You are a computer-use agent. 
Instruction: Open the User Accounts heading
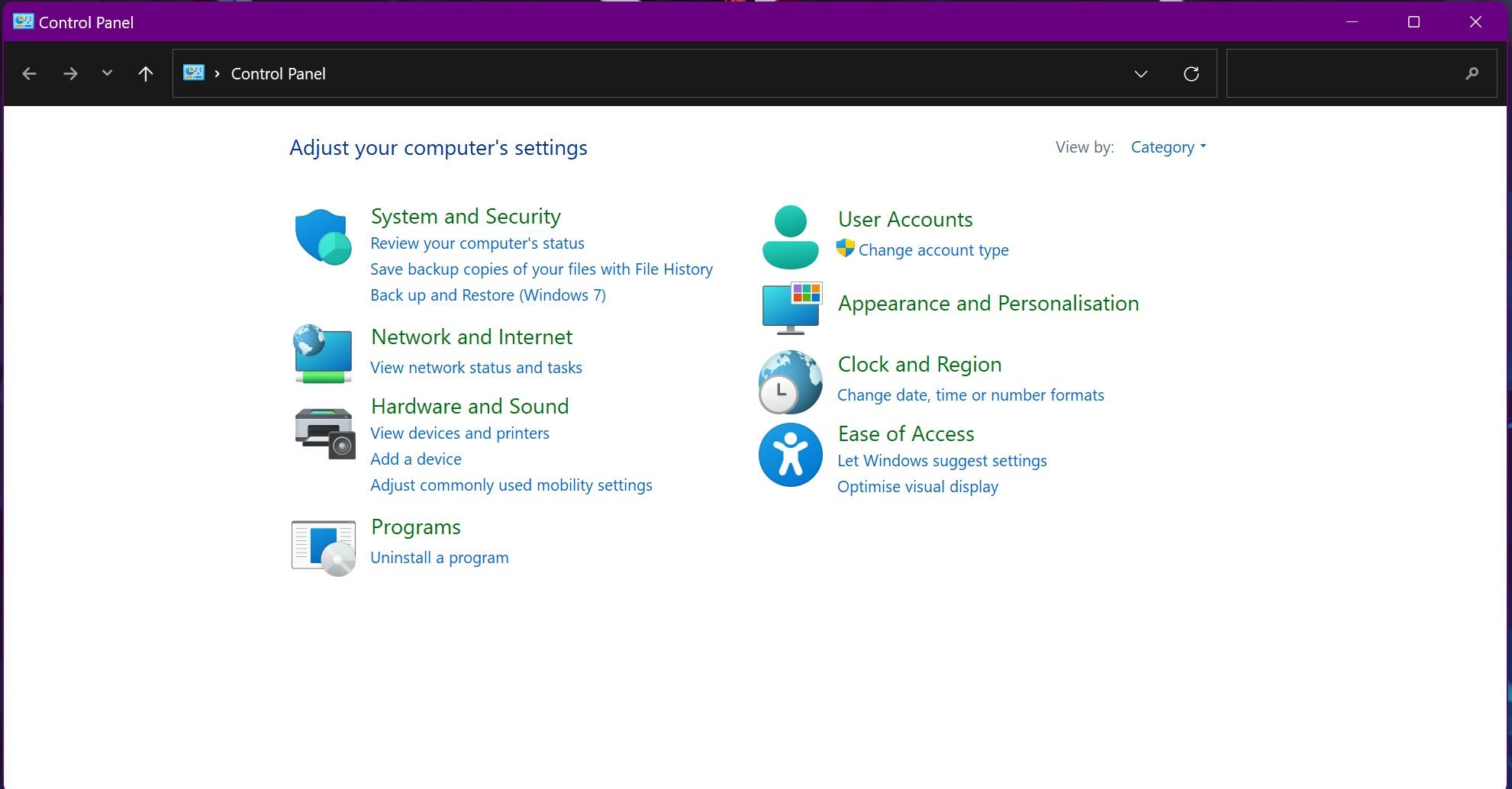(905, 219)
